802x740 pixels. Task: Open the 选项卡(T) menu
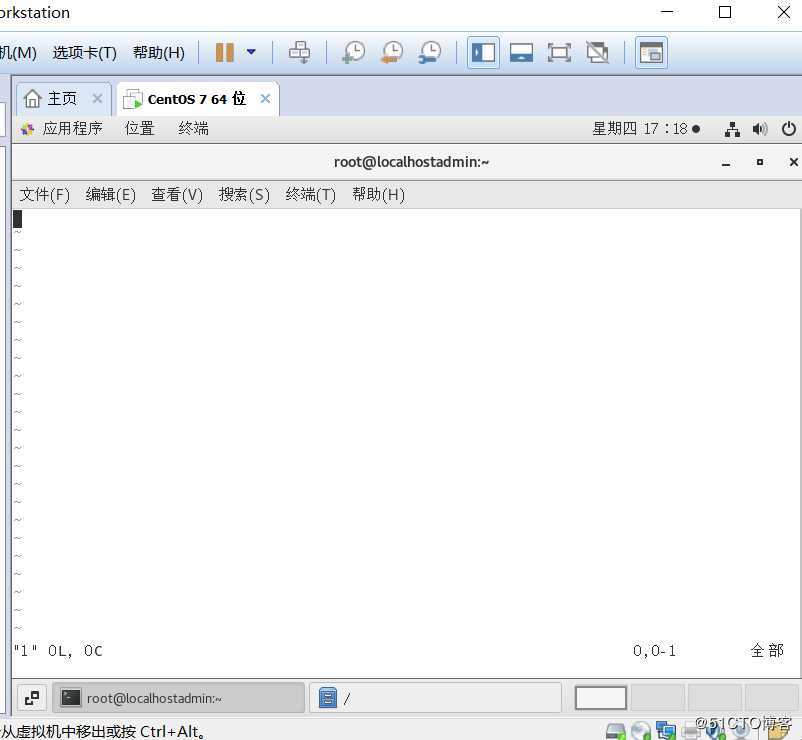pyautogui.click(x=84, y=53)
